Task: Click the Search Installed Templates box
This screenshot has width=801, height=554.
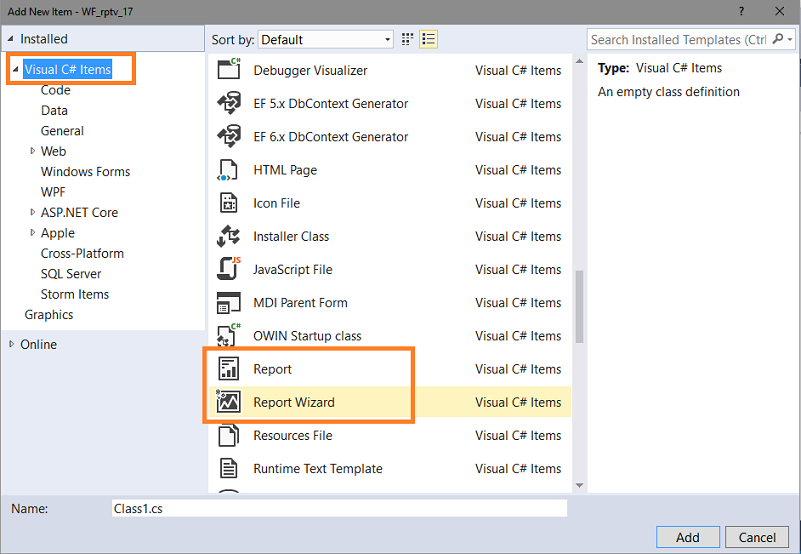Action: [x=679, y=39]
